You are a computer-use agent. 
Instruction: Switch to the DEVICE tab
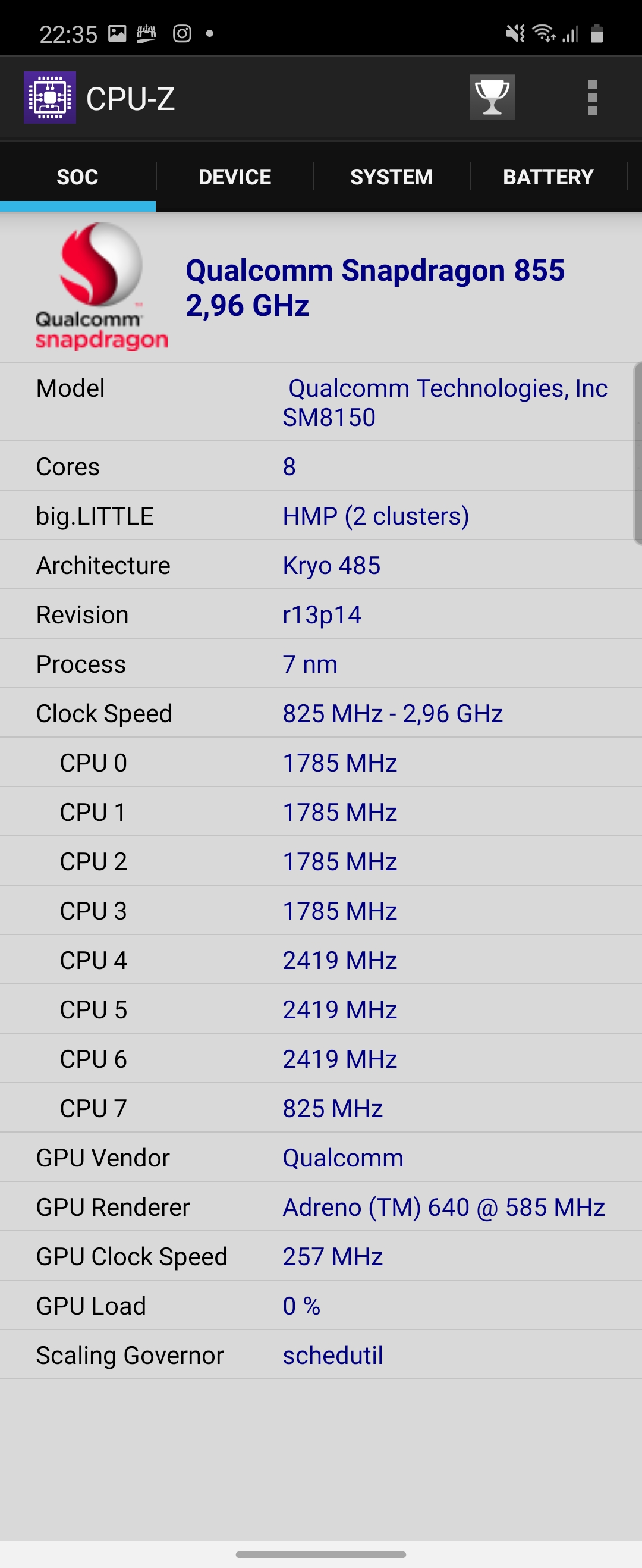pyautogui.click(x=235, y=177)
